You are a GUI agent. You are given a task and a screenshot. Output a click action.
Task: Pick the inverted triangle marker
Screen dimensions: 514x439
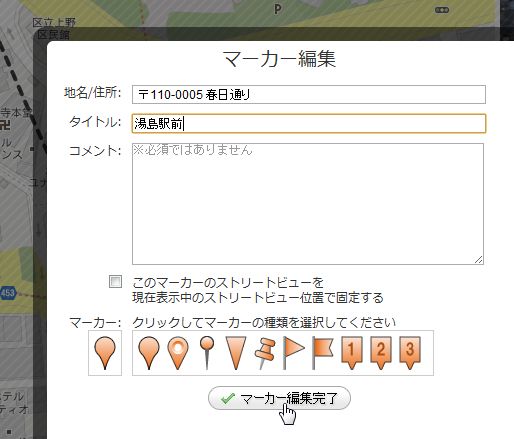pyautogui.click(x=236, y=353)
